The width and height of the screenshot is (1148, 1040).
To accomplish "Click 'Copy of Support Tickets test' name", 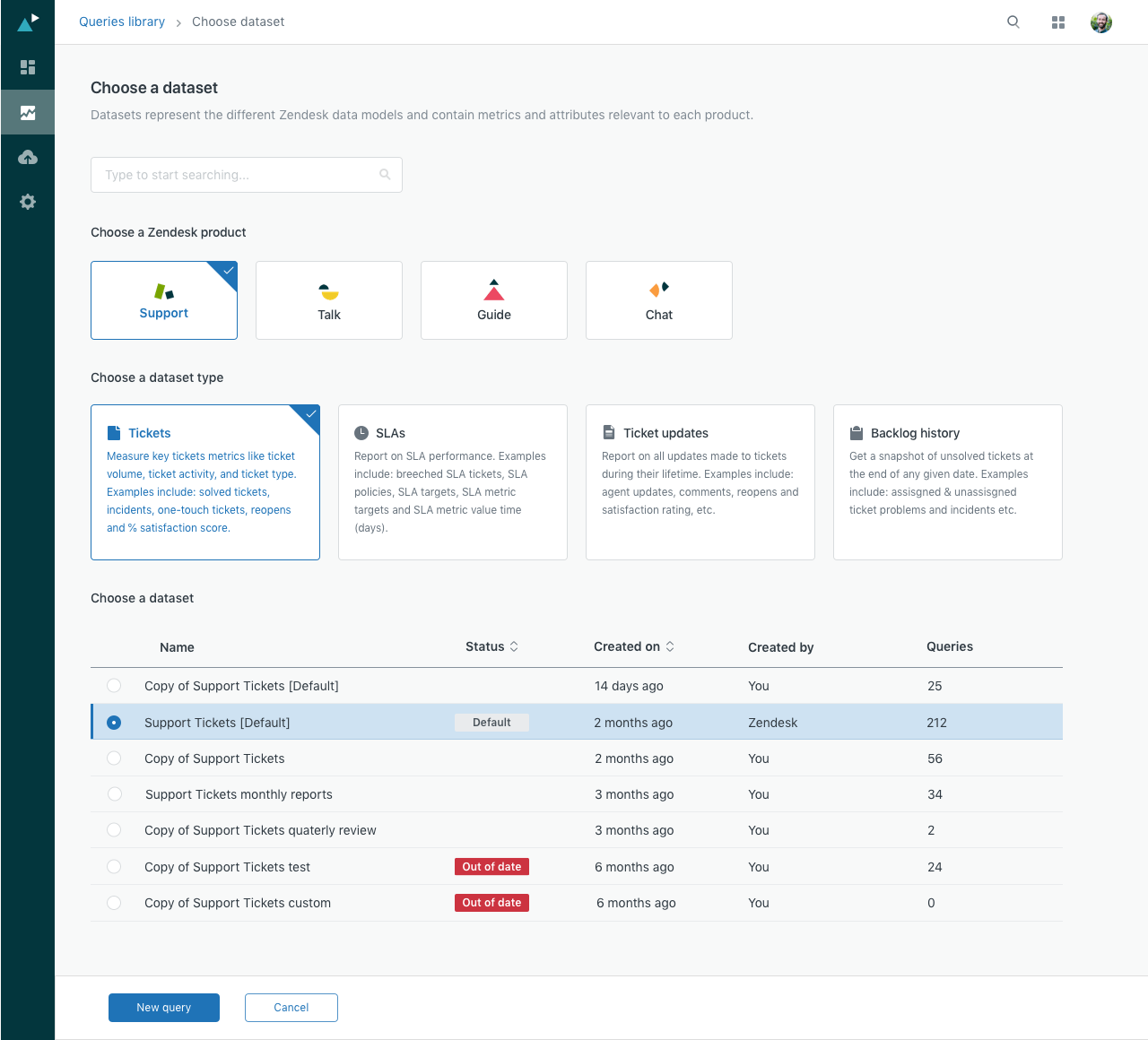I will click(227, 867).
